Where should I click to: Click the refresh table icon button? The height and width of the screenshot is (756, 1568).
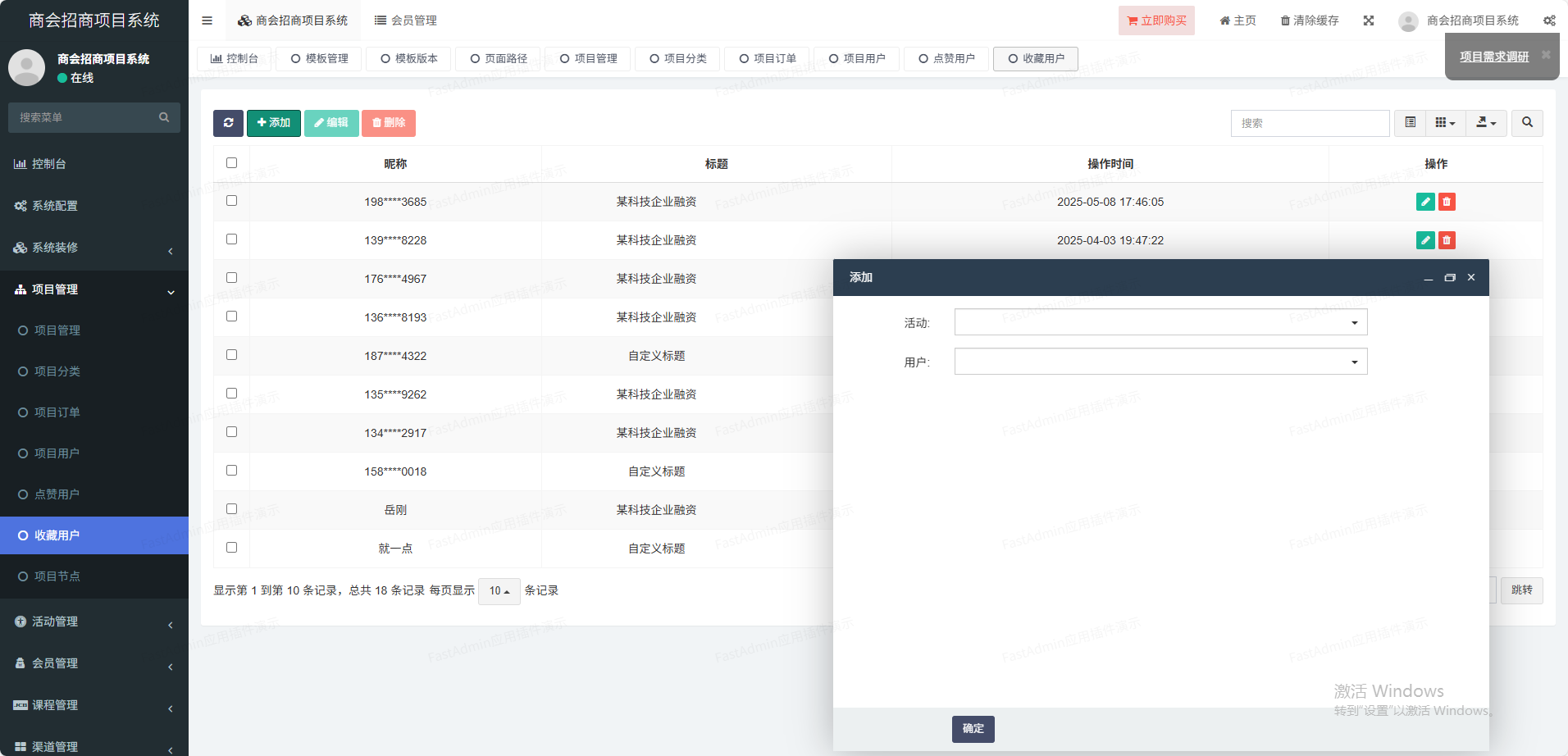click(x=228, y=123)
